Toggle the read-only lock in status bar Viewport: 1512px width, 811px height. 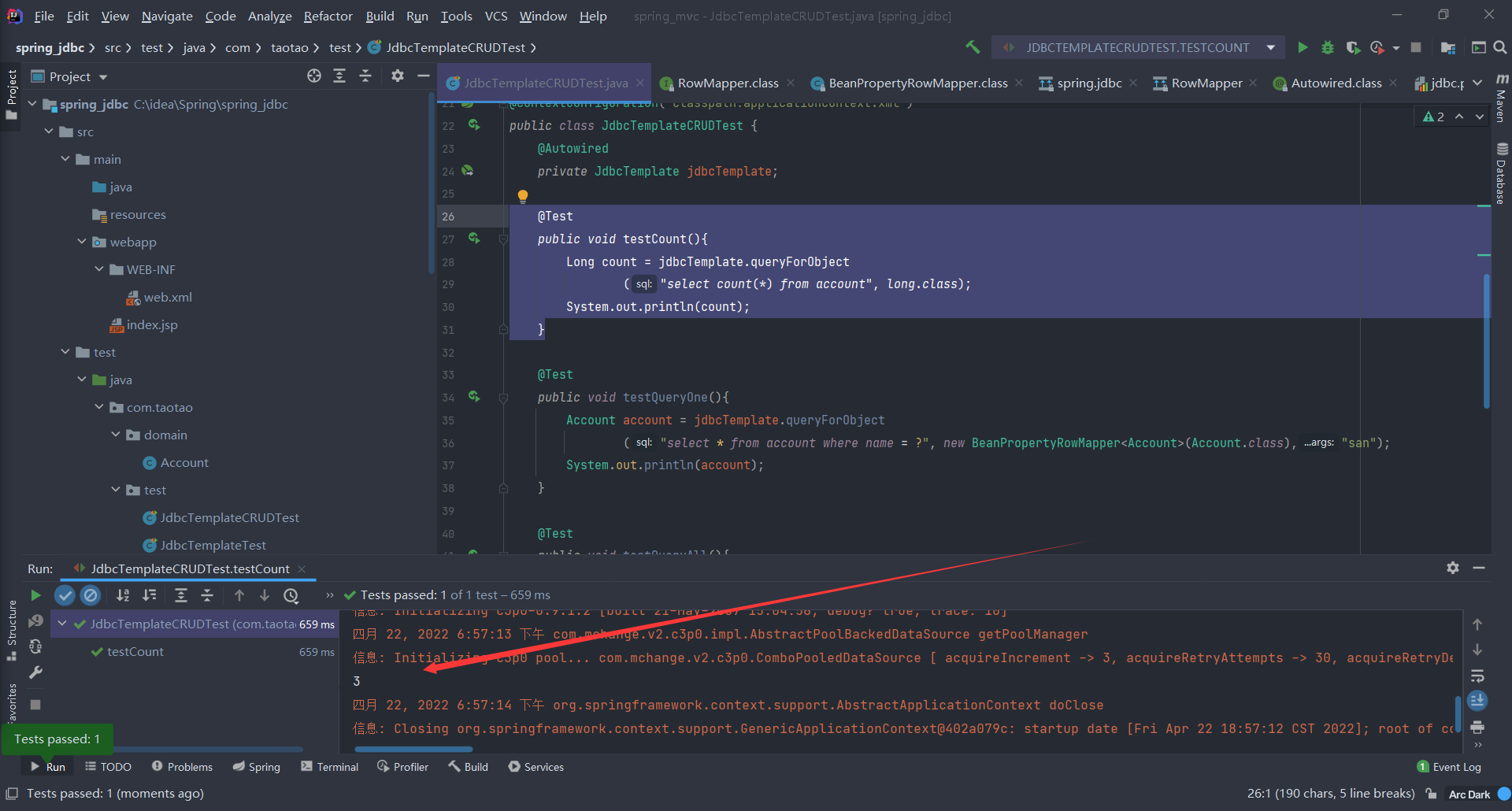coord(1432,794)
